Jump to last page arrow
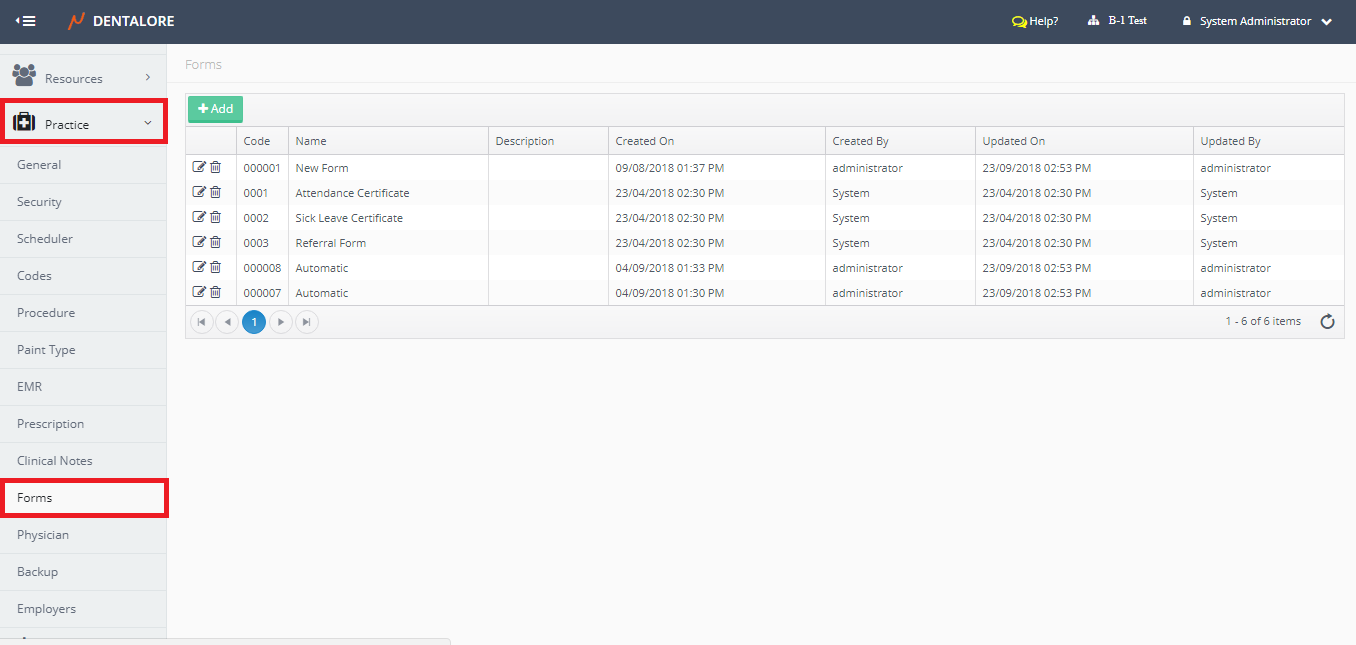Viewport: 1356px width, 645px height. coord(307,322)
